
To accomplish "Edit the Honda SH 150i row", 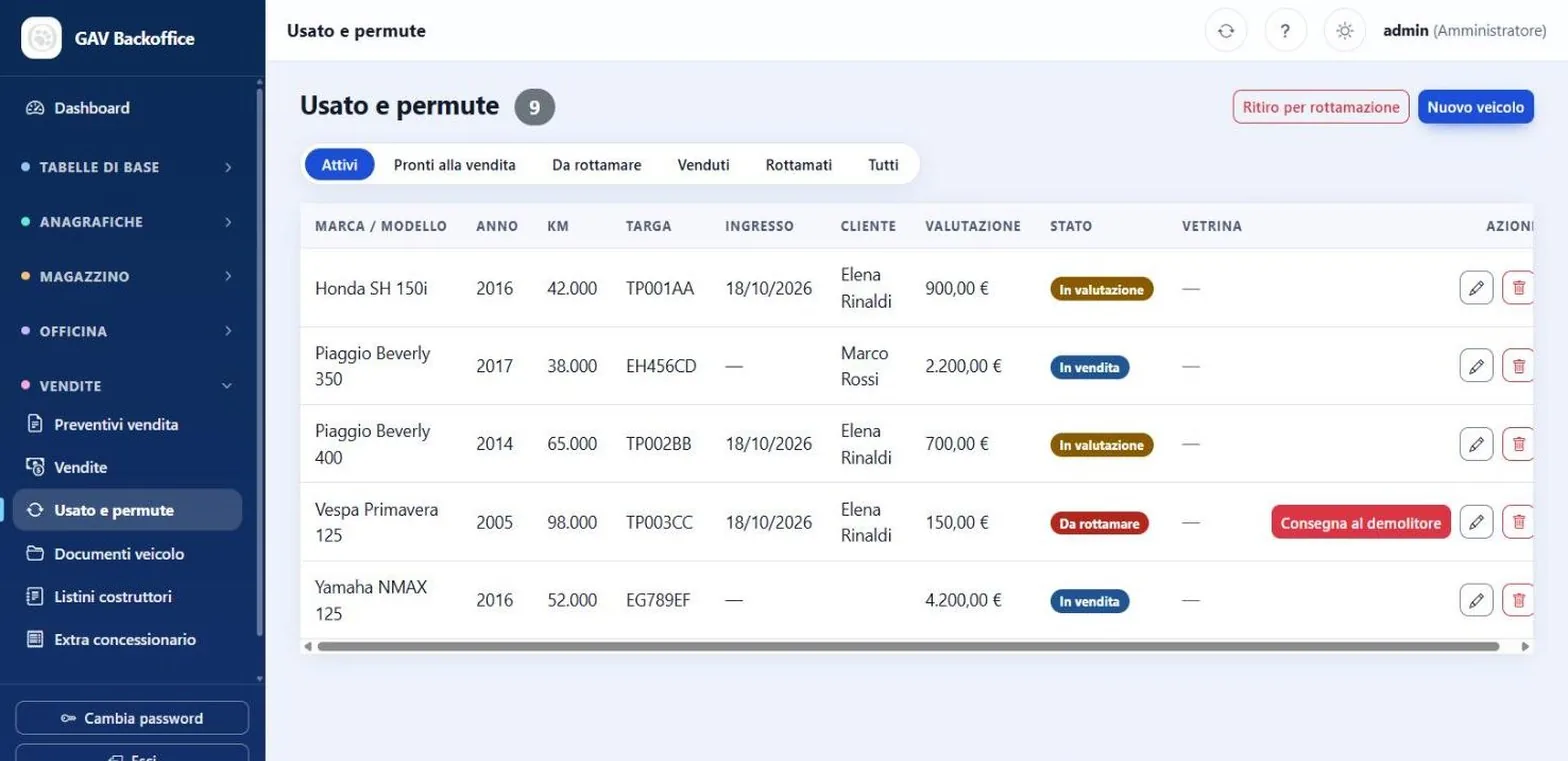I will pyautogui.click(x=1476, y=288).
